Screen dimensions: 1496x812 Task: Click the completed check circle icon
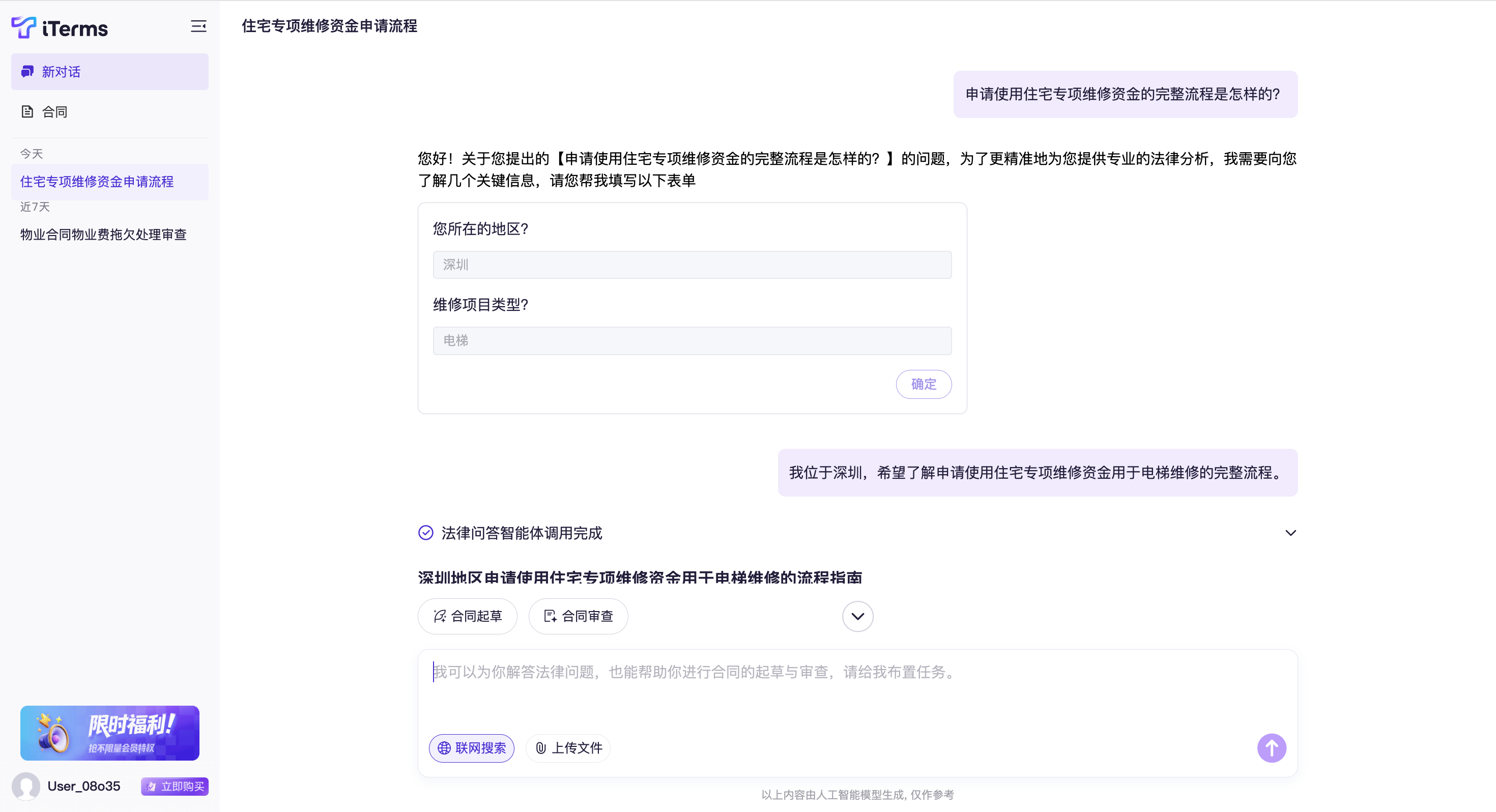pyautogui.click(x=426, y=533)
